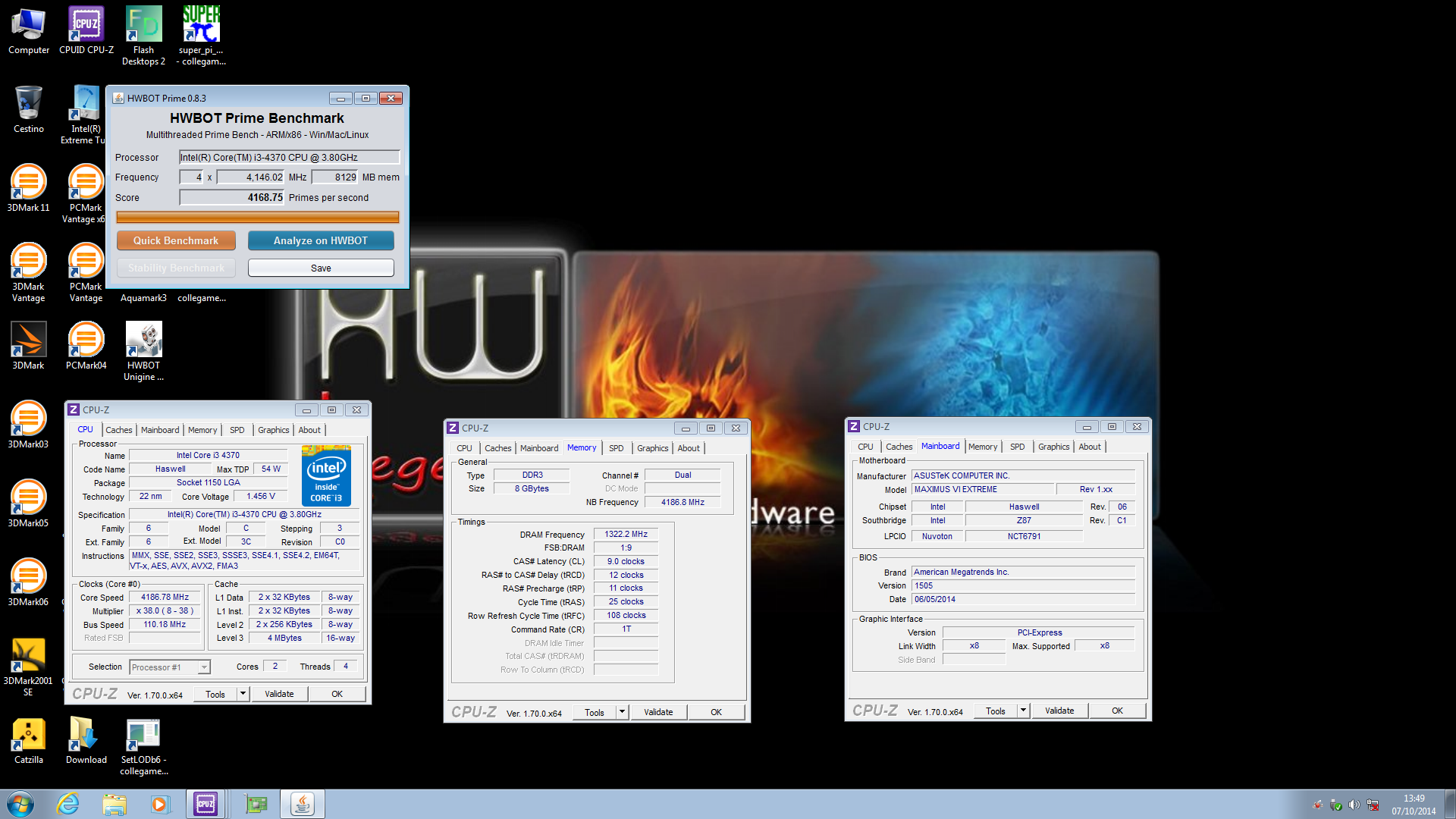Click the Intel Core i3 logo
The width and height of the screenshot is (1456, 819).
(326, 476)
